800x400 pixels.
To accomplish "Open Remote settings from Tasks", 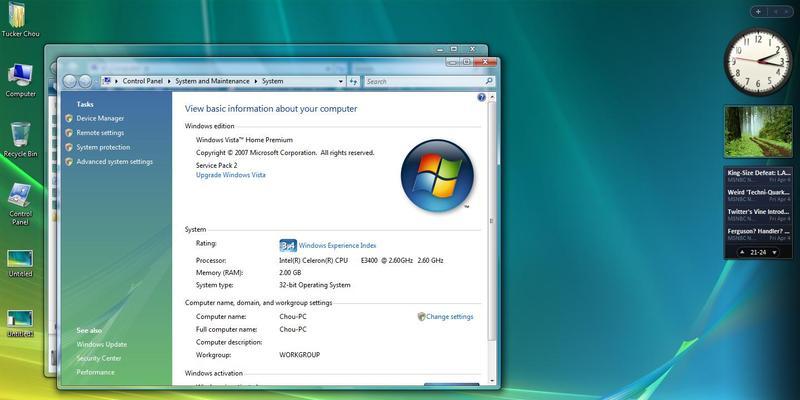I will (100, 133).
